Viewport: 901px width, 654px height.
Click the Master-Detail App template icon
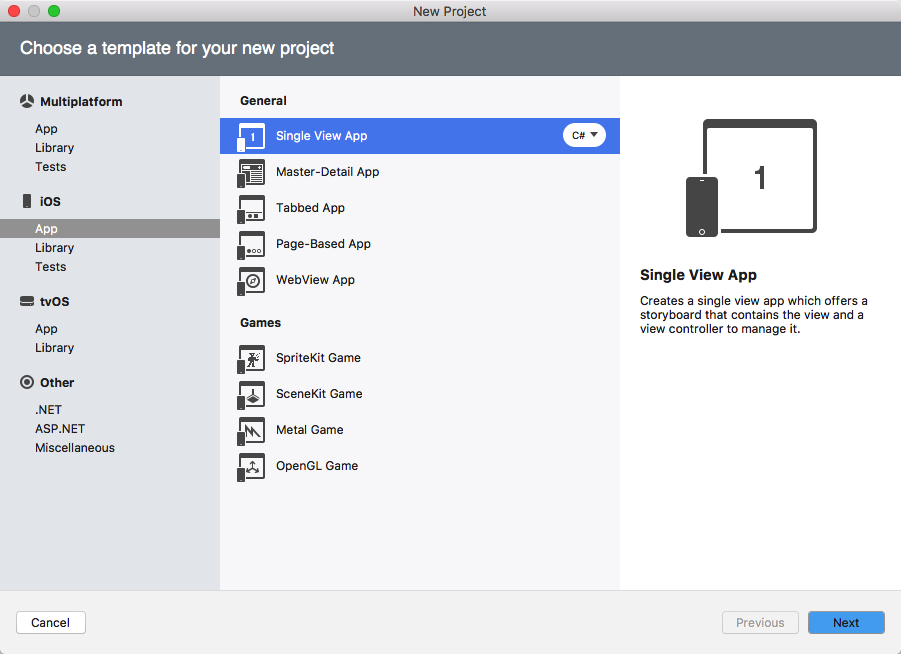point(252,172)
